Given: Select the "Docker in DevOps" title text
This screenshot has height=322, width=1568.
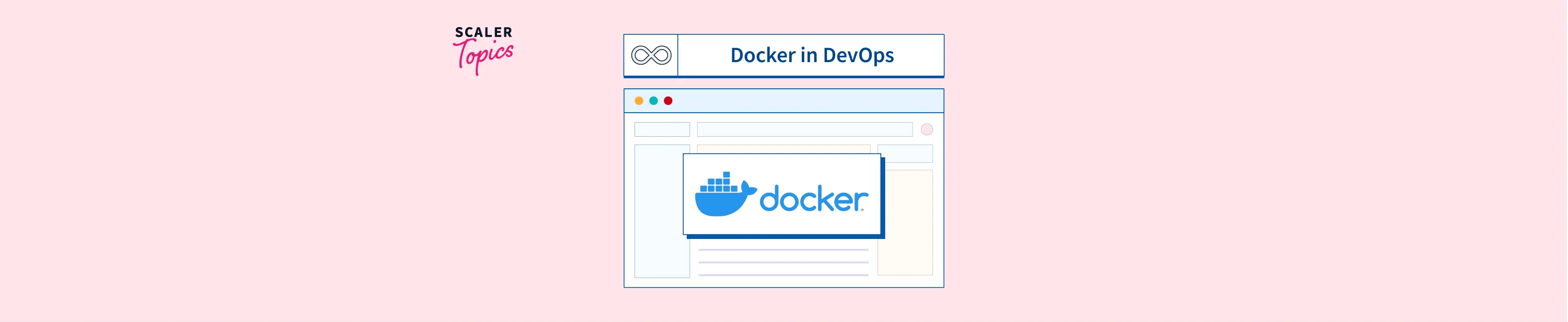Looking at the screenshot, I should [x=811, y=55].
